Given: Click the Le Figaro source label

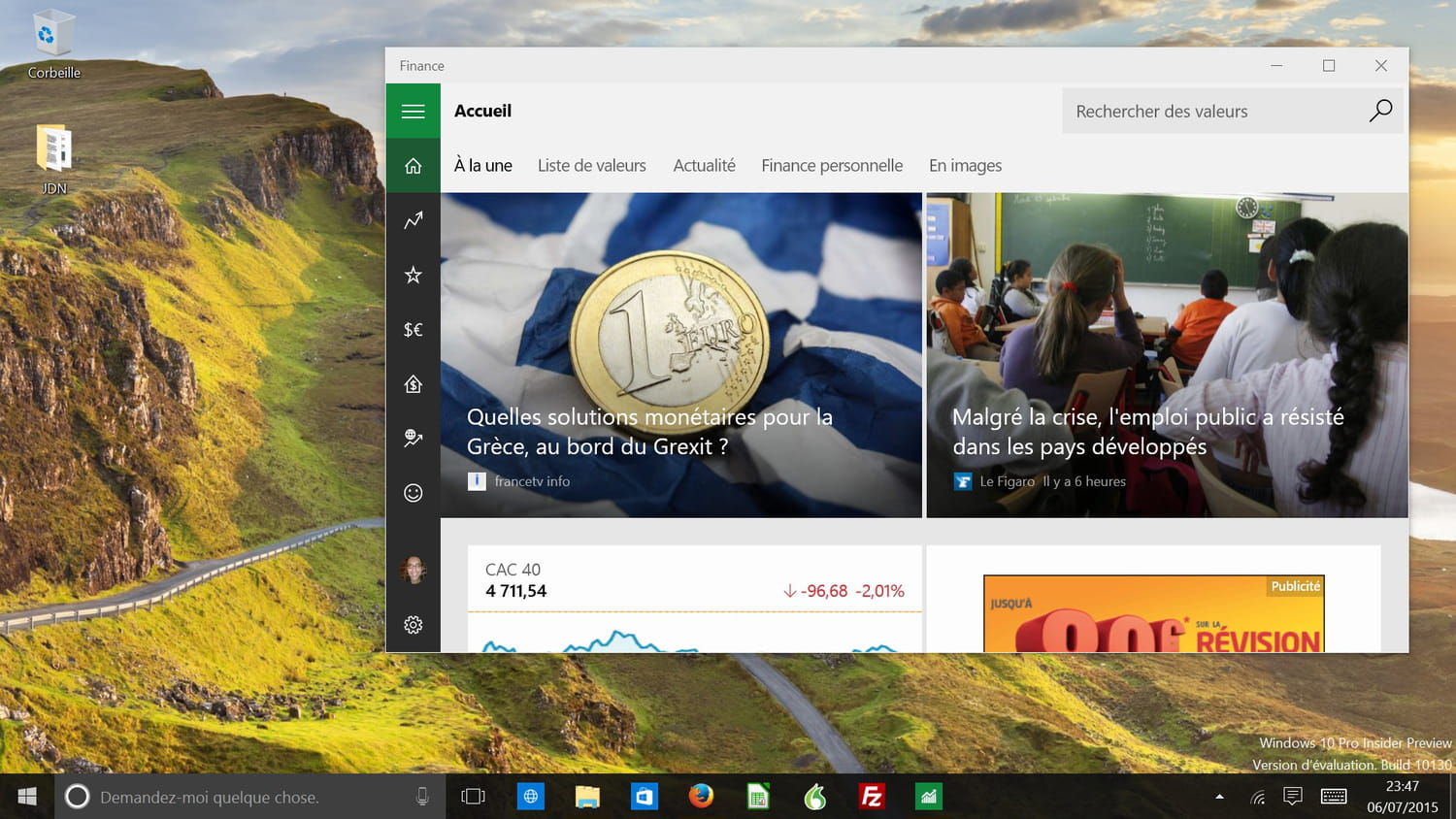Looking at the screenshot, I should 1007,481.
